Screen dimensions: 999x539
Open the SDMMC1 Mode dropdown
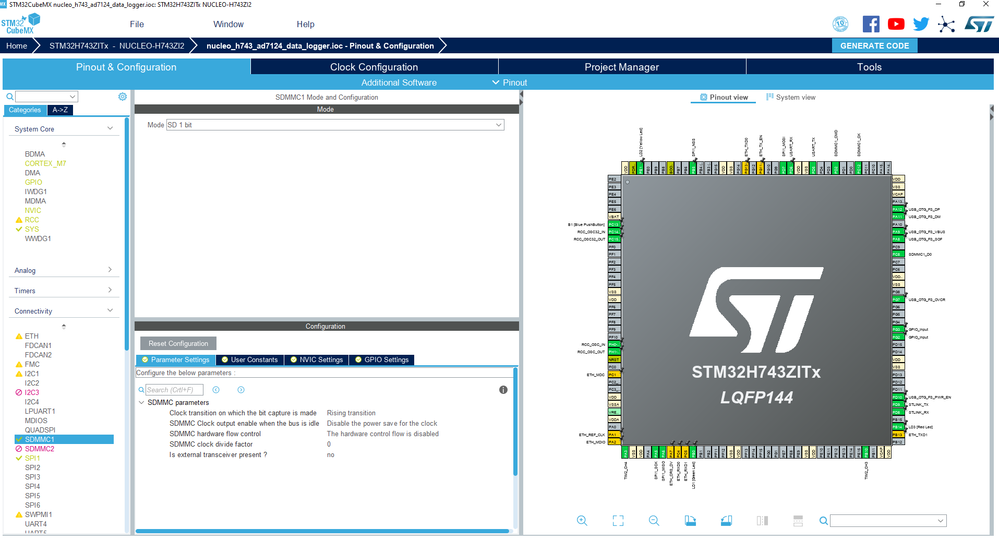(x=335, y=125)
